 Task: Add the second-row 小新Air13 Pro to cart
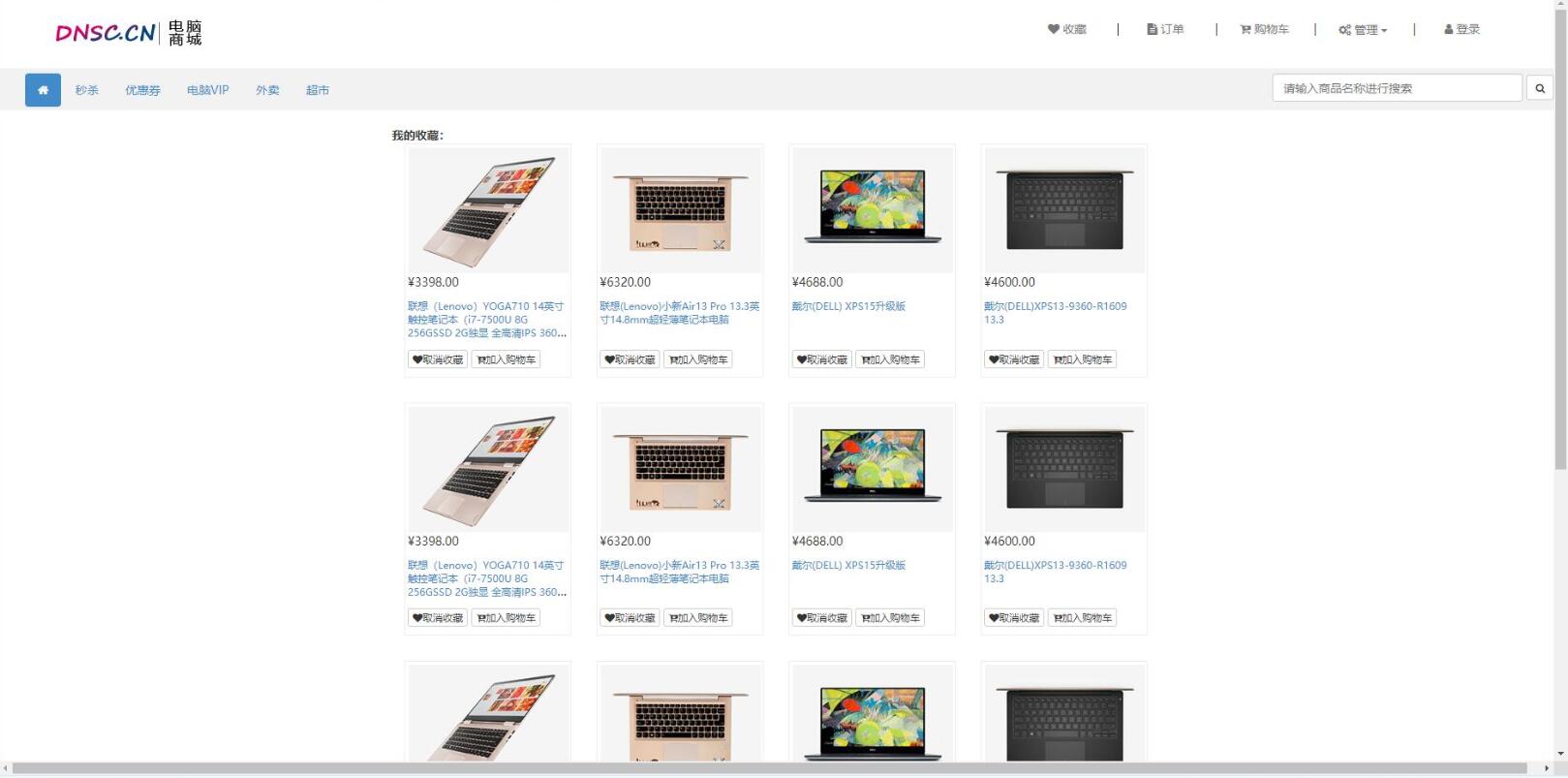tap(697, 618)
